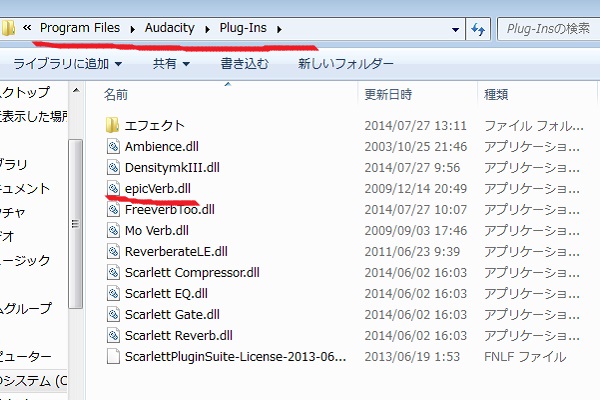The height and width of the screenshot is (400, 600).
Task: Click the ファイル フォル... type cell
Action: tap(534, 126)
